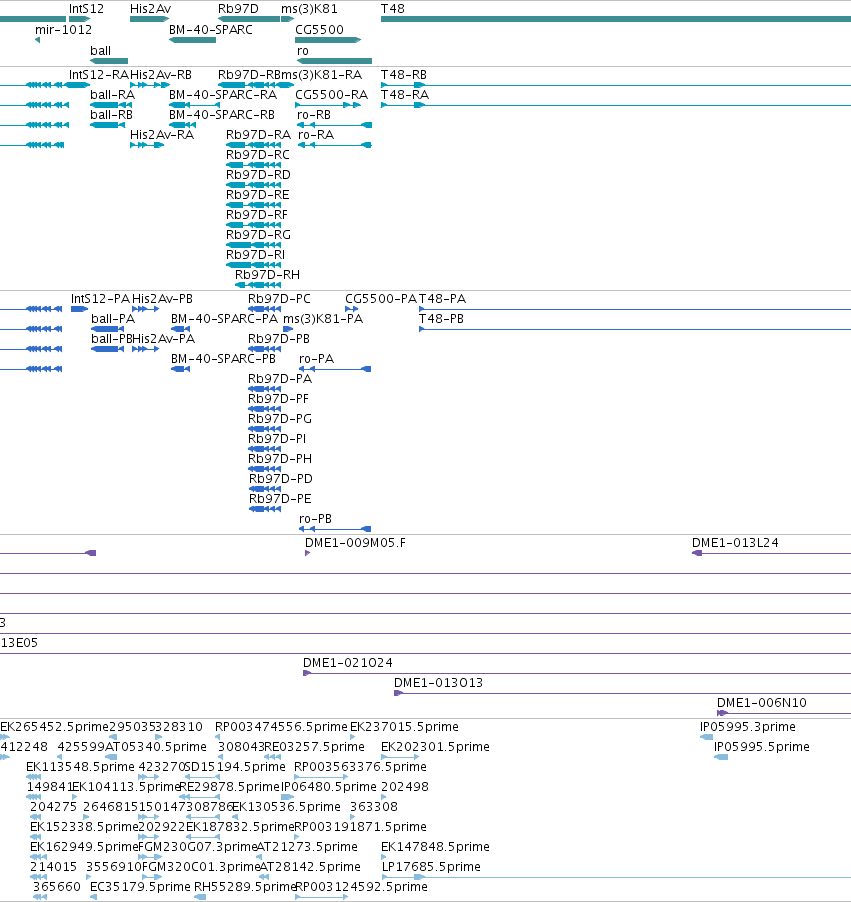Select transcript His2Av-RB
851x902 pixels.
coord(161,75)
